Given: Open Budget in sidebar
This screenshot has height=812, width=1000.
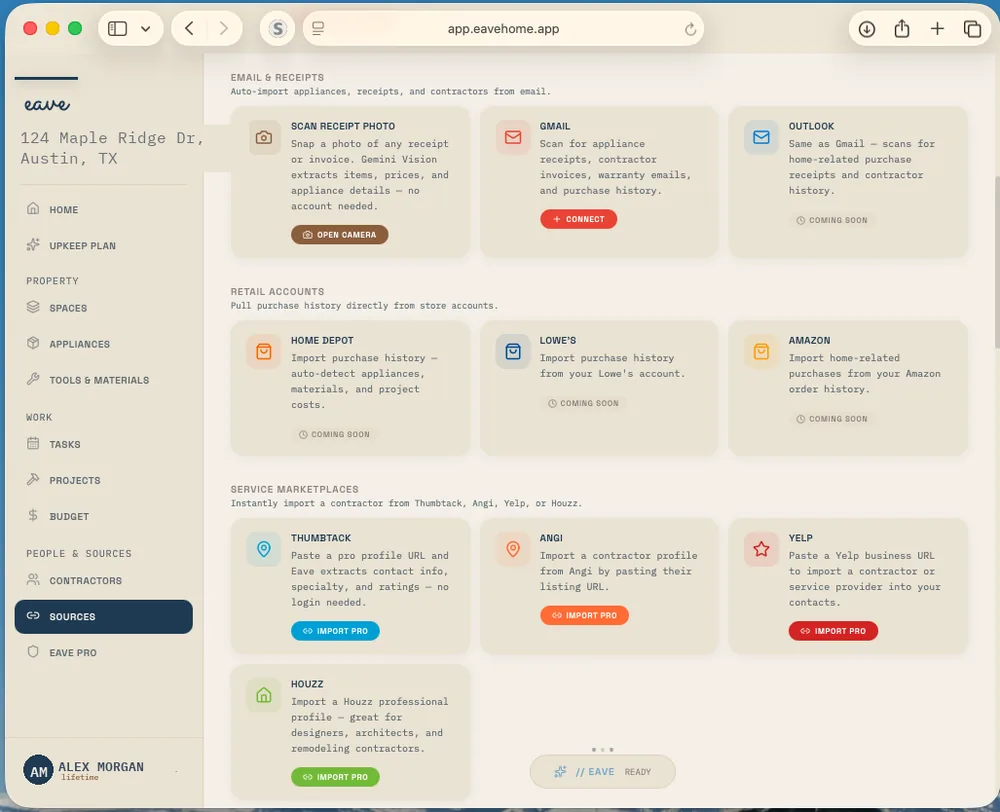Looking at the screenshot, I should (x=103, y=516).
